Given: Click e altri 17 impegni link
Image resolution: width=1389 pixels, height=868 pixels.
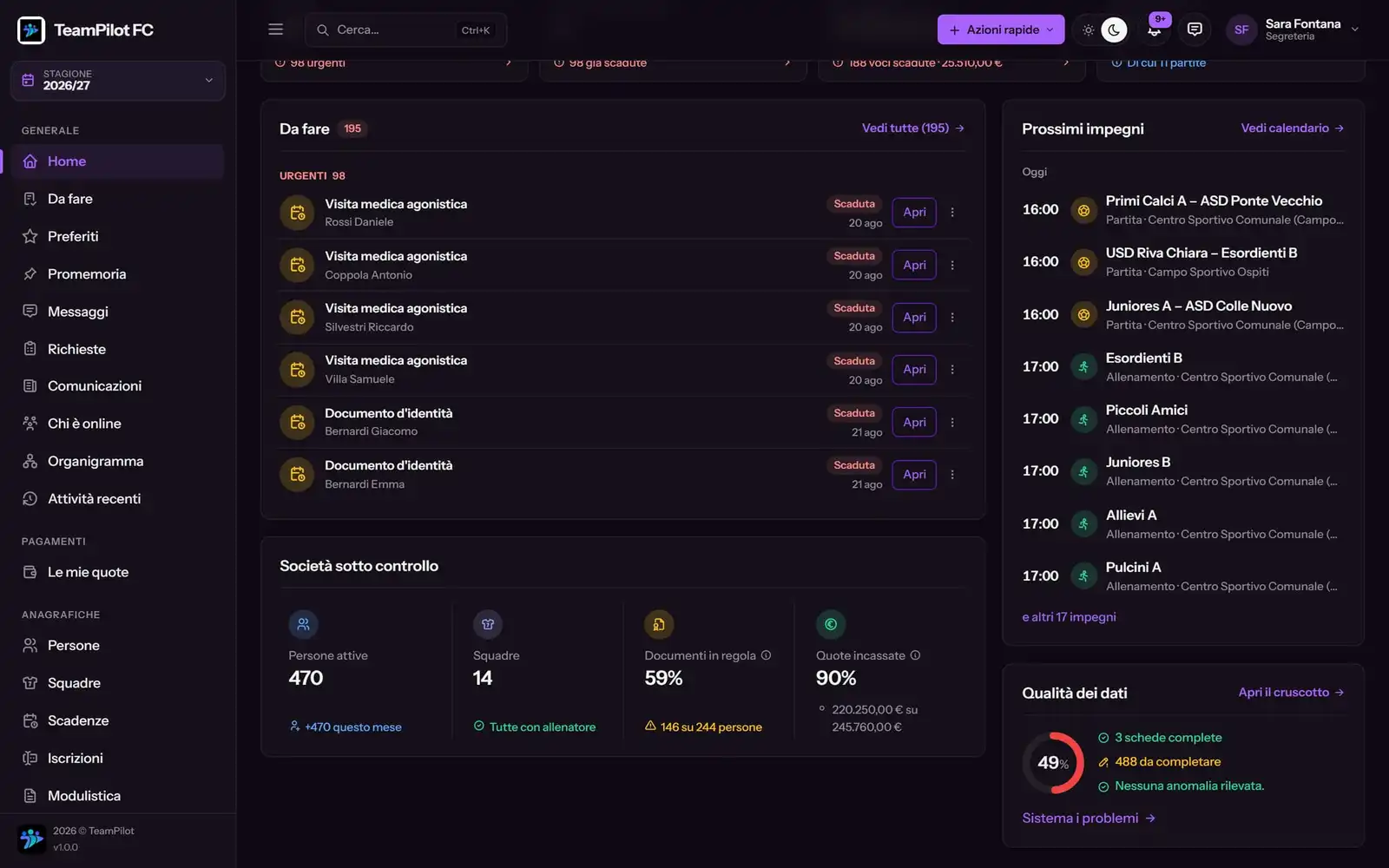Looking at the screenshot, I should pos(1069,617).
